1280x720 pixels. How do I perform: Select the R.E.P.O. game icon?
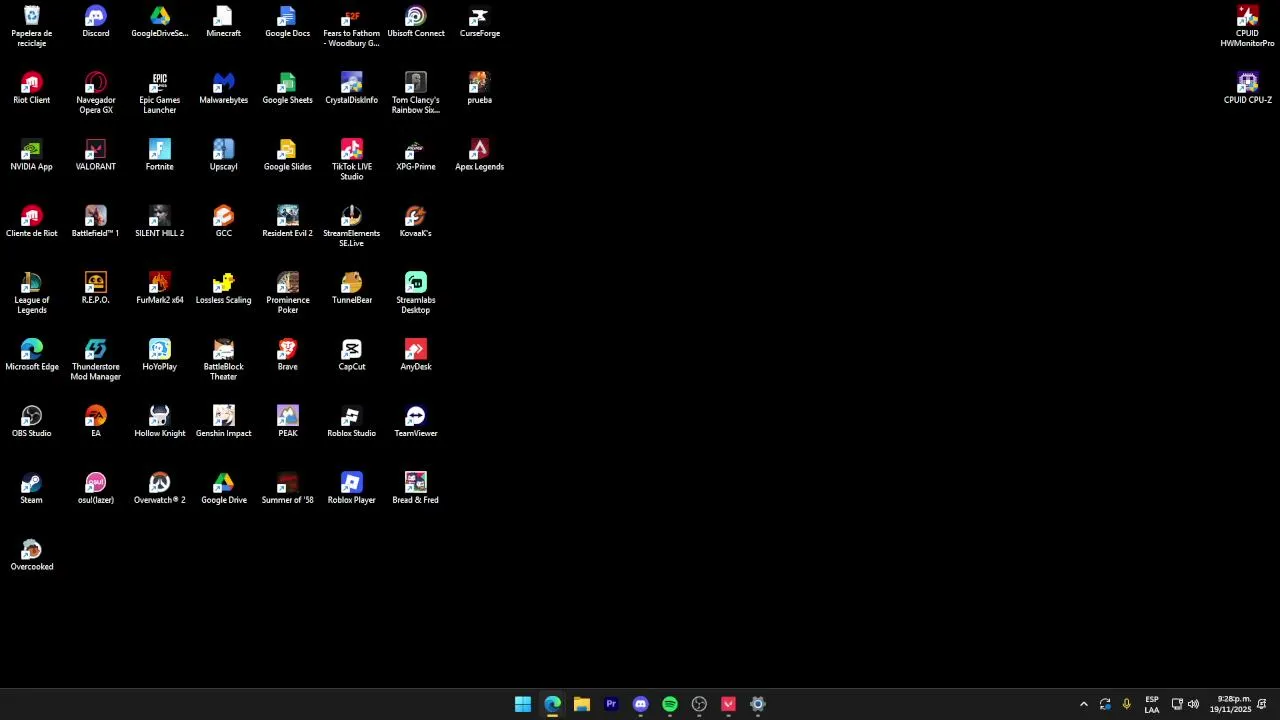96,289
